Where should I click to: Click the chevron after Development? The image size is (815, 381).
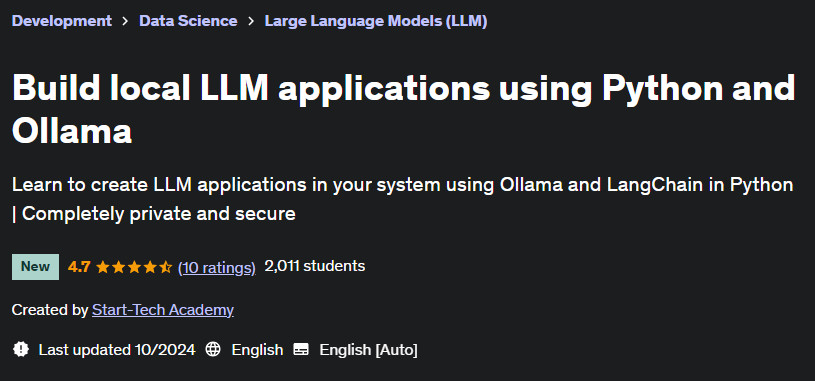pos(125,22)
